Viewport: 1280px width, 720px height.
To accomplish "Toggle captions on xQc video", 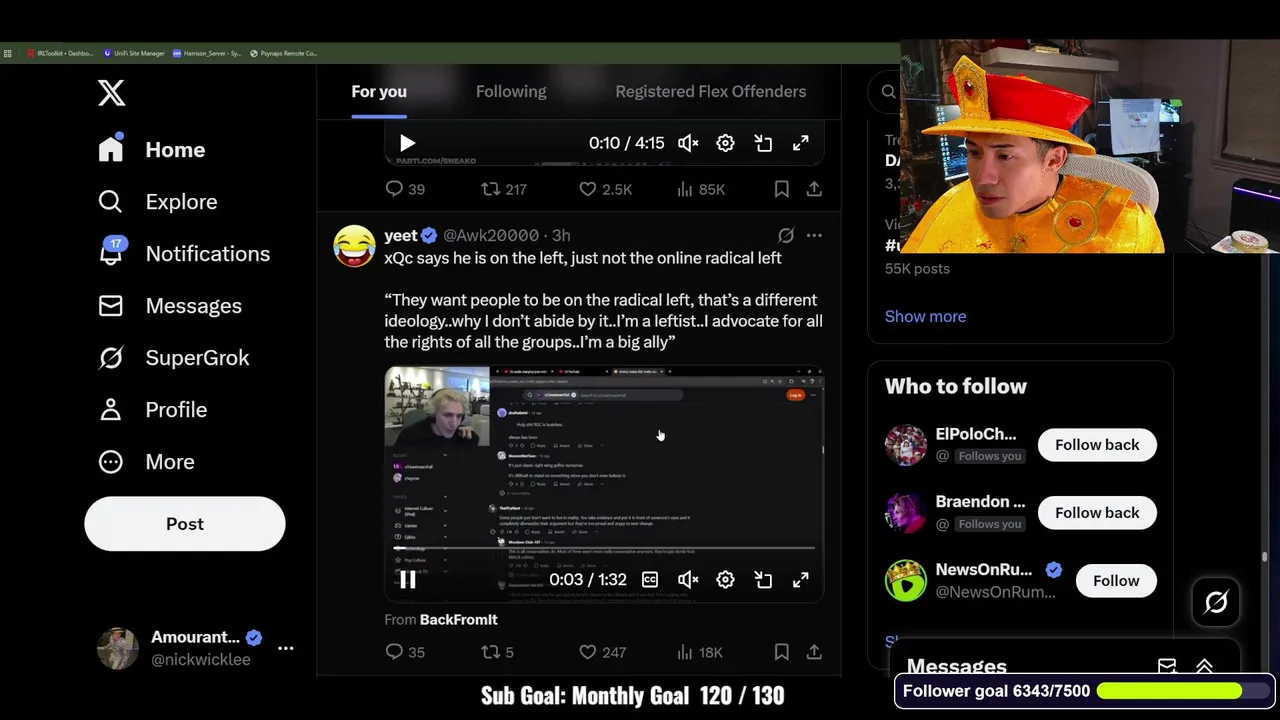I will click(x=650, y=579).
